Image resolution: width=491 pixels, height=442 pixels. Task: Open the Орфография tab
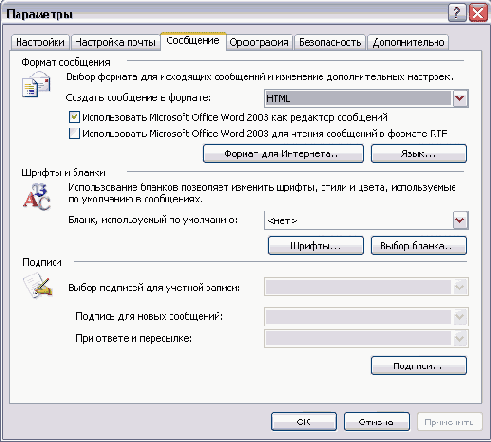(x=259, y=42)
